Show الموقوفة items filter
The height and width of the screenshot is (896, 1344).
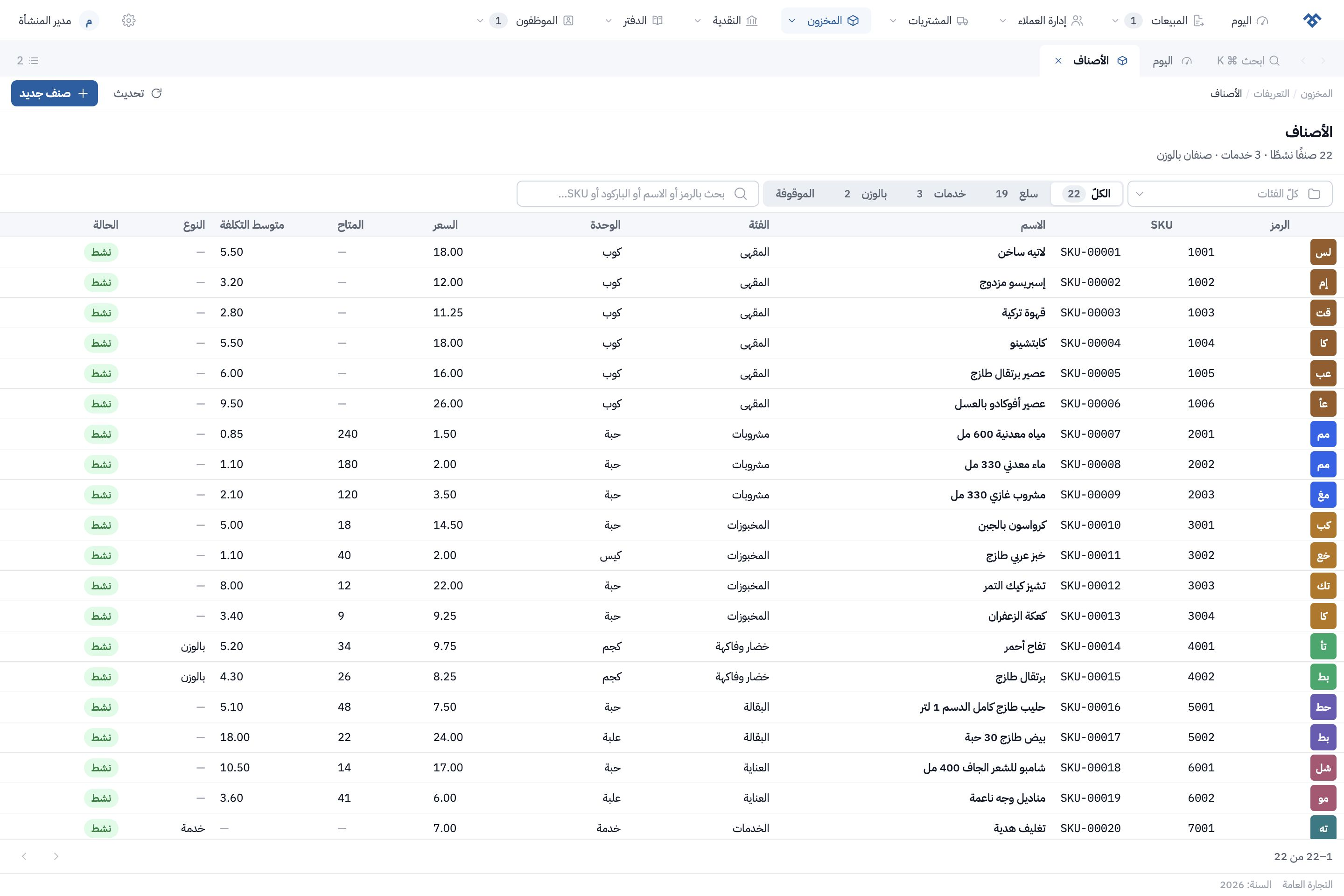coord(795,194)
